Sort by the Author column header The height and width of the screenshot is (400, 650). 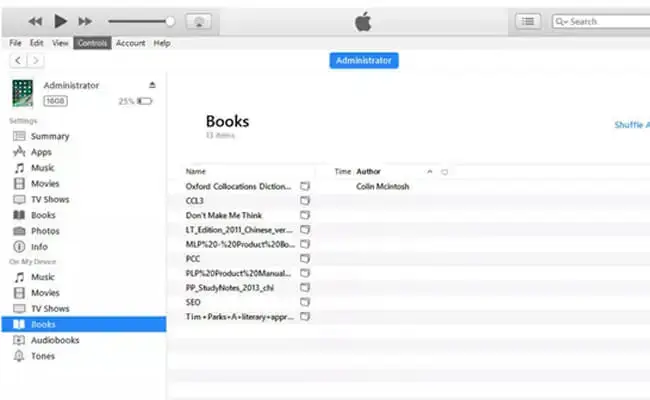tap(369, 172)
